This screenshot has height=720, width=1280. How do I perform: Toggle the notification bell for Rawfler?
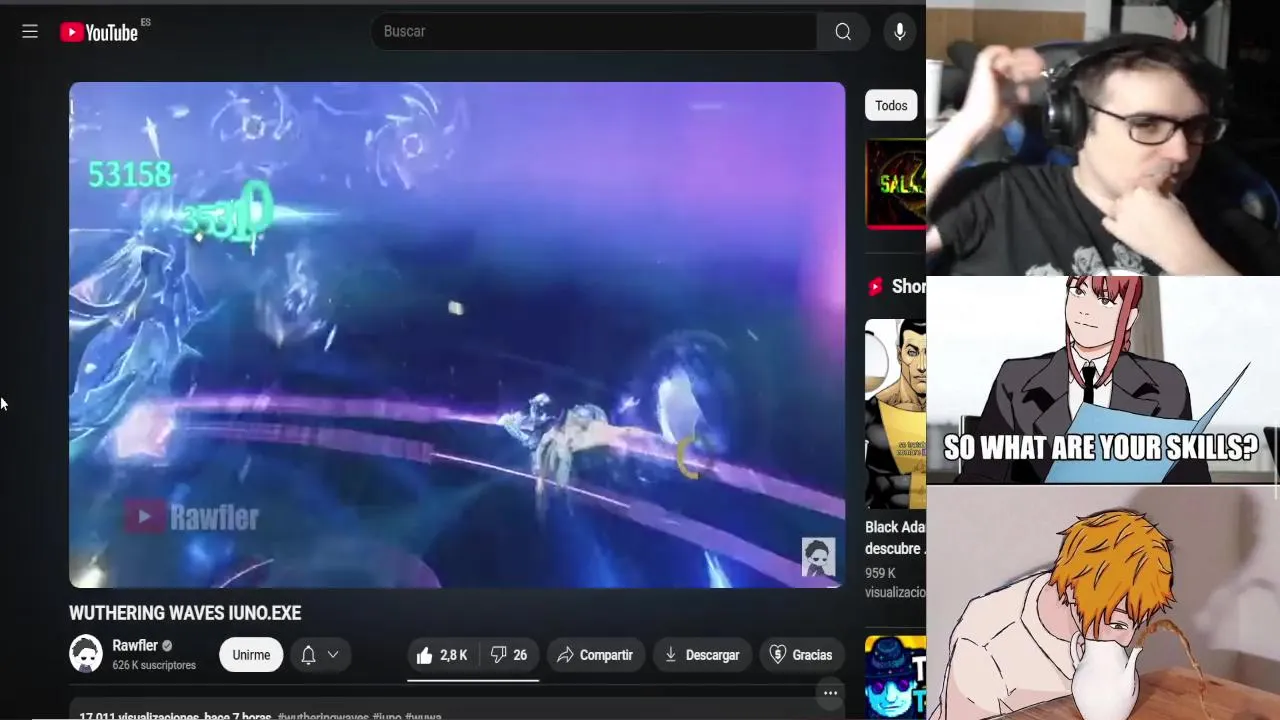[308, 655]
